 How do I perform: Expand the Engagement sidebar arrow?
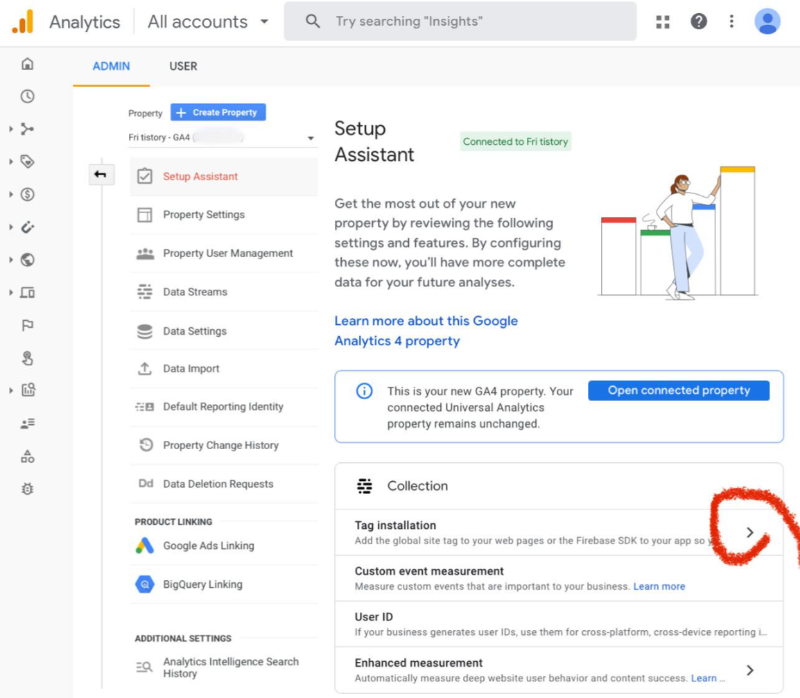[11, 162]
